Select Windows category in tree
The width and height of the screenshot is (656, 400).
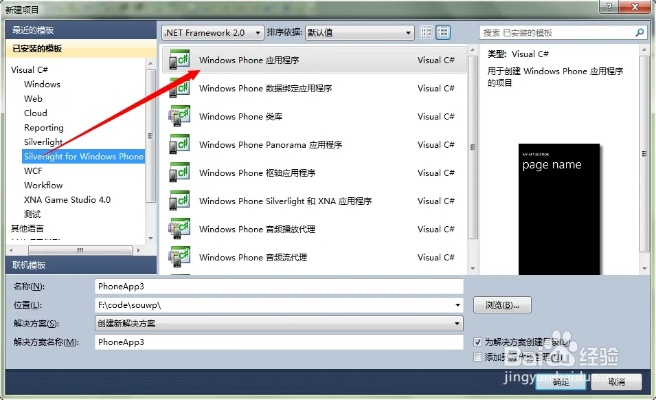click(x=42, y=84)
